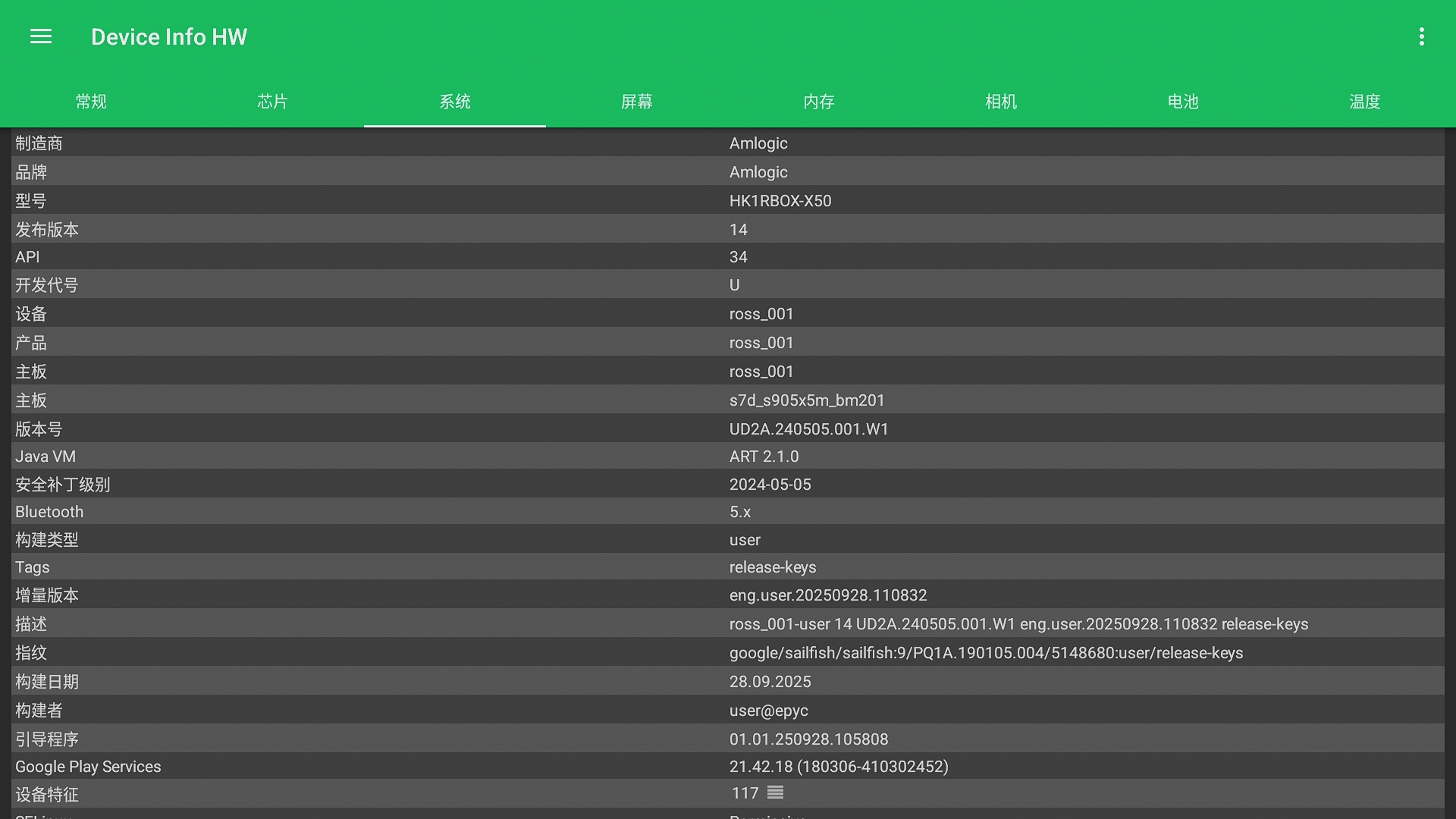Image resolution: width=1456 pixels, height=819 pixels.
Task: Click the 构建类型 row label
Action: [47, 540]
